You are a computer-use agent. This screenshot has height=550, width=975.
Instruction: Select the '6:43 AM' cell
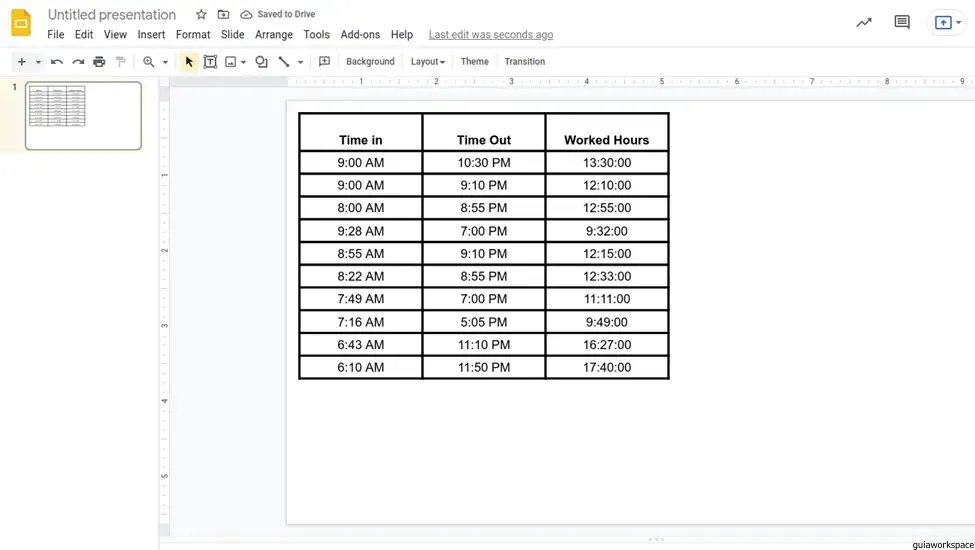point(361,345)
